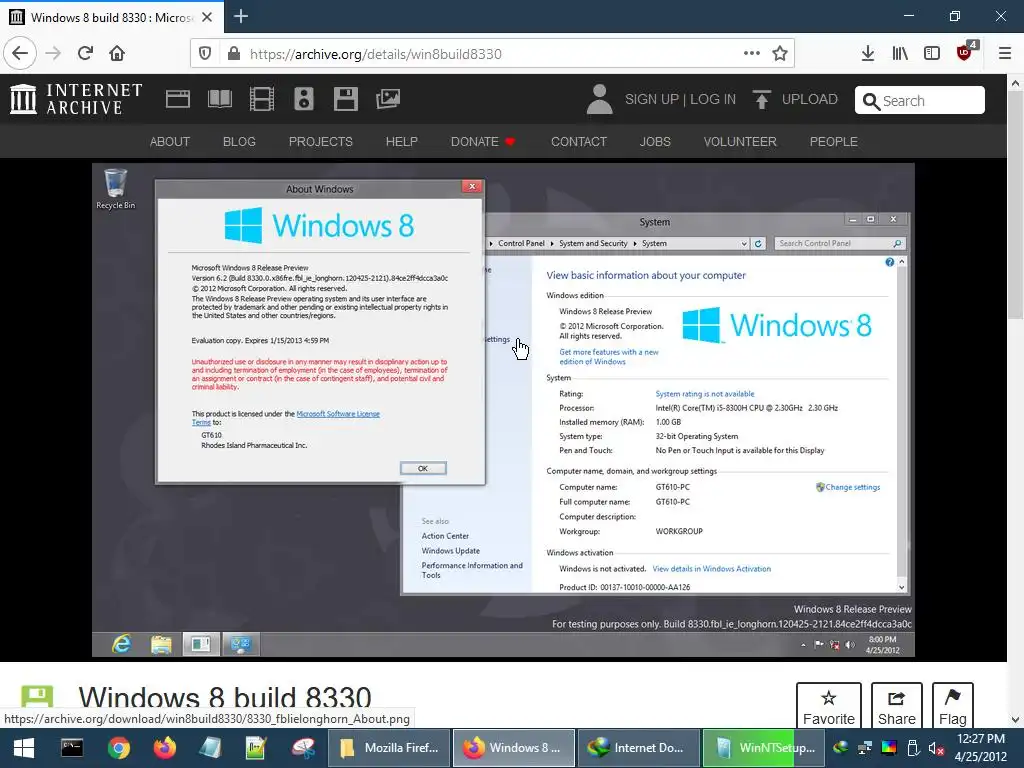Open the Firefox hamburger menu
Screen dimensions: 1024x768
[x=1005, y=54]
